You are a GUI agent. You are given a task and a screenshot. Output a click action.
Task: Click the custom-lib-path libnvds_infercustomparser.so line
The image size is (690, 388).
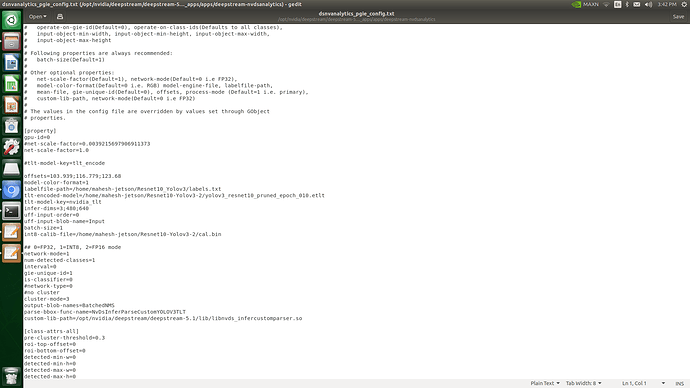163,318
